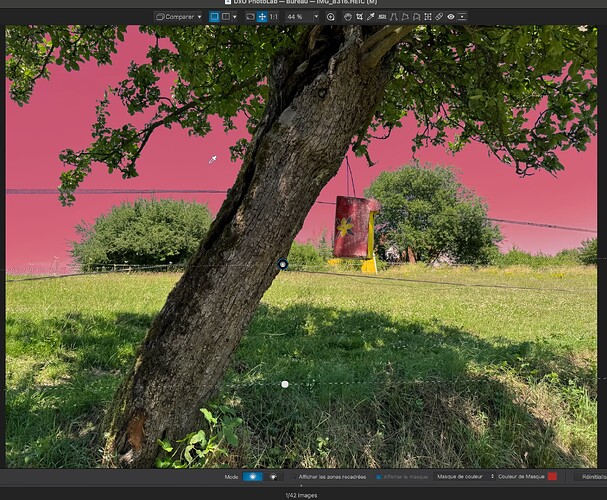Select the horizon level tool
Image resolution: width=607 pixels, height=500 pixels.
pyautogui.click(x=382, y=17)
